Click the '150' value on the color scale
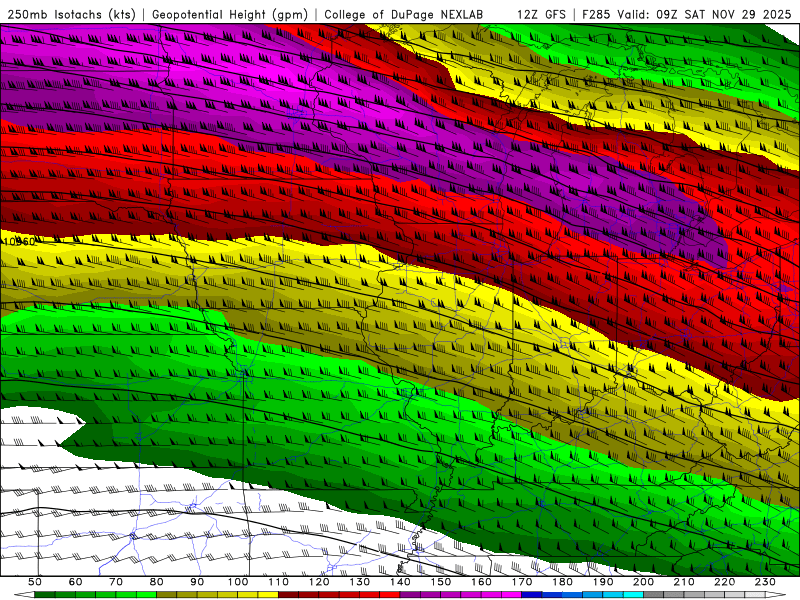Viewport: 800px width, 600px height. pos(441,582)
